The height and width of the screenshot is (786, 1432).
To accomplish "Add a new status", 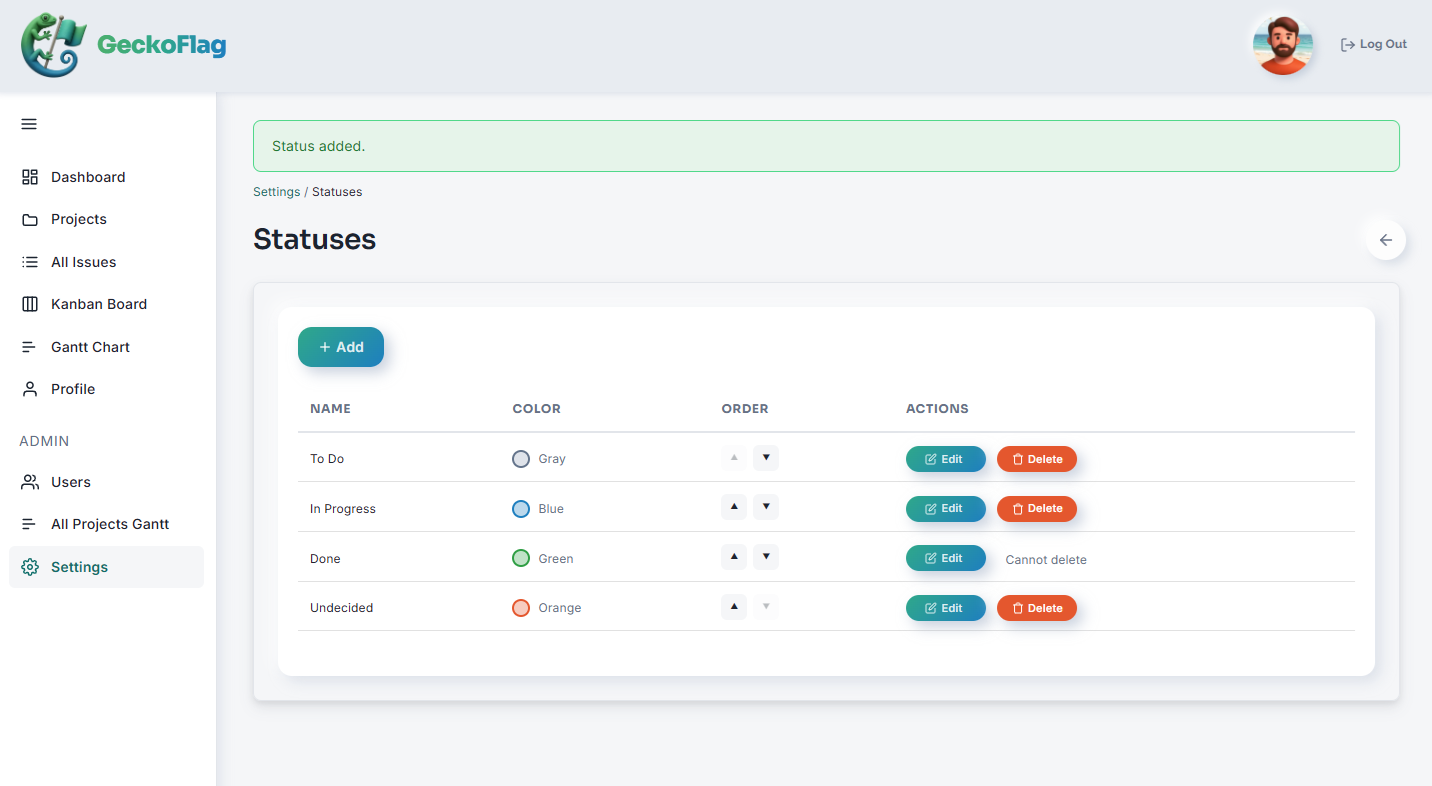I will coord(341,347).
